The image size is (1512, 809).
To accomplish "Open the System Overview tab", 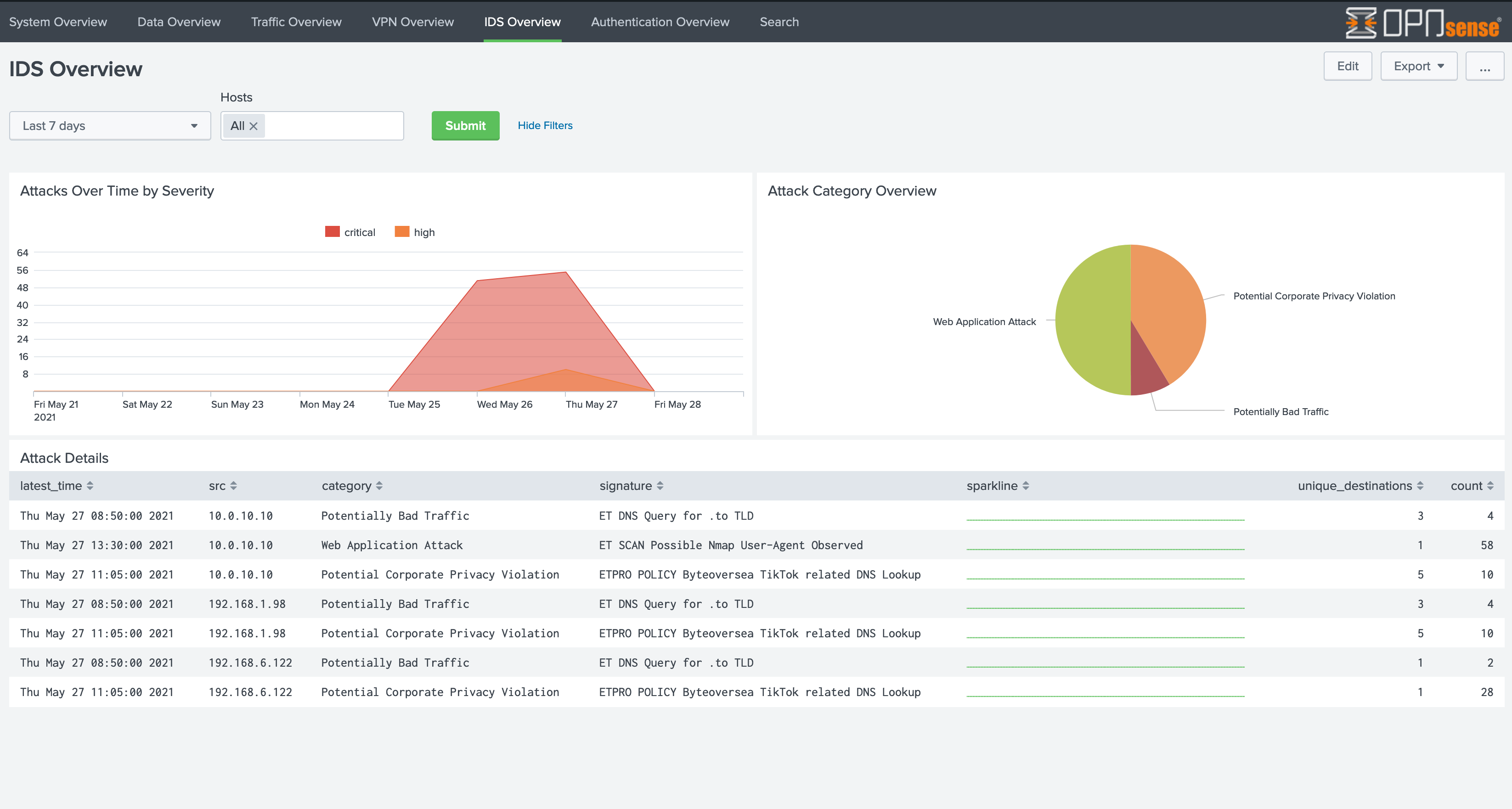I will point(57,22).
